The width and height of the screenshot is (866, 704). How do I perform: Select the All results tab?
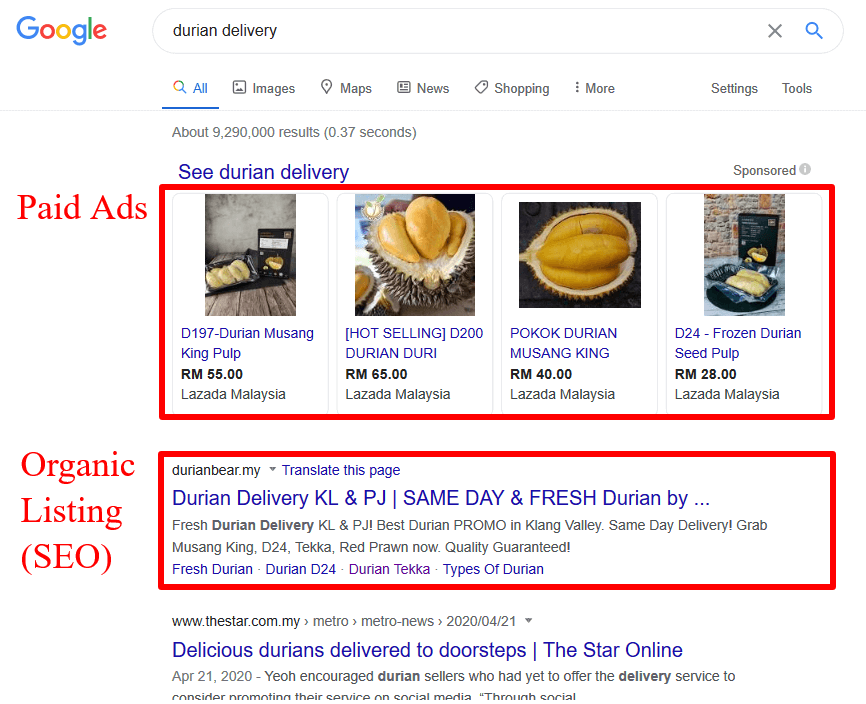point(191,88)
